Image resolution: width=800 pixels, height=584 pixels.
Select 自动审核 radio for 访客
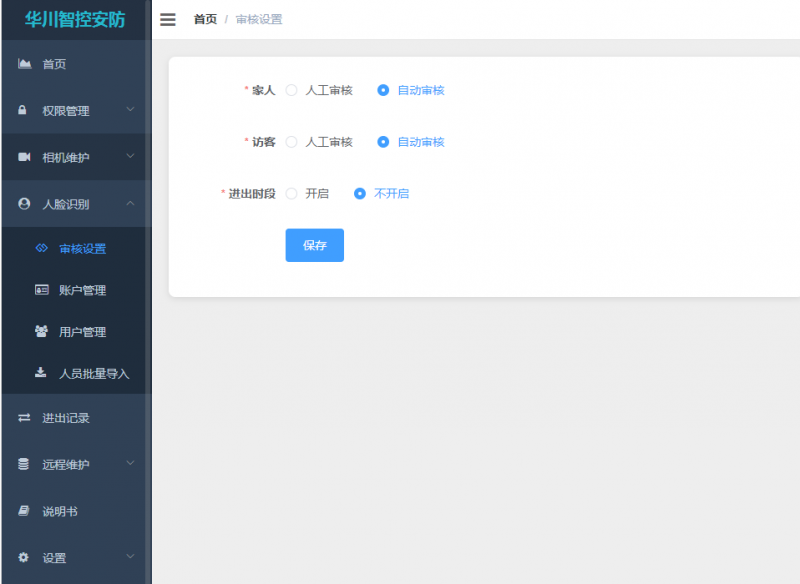coord(383,142)
